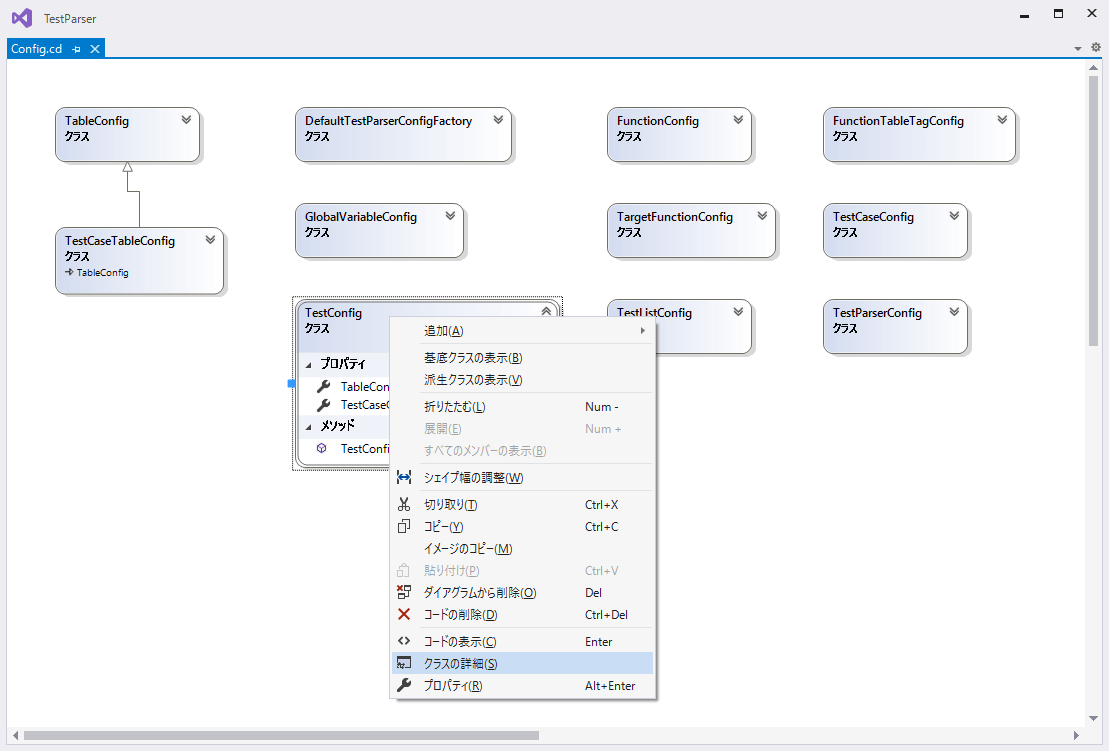Click the TestConfig constructor method cube icon
This screenshot has width=1109, height=751.
pos(322,448)
